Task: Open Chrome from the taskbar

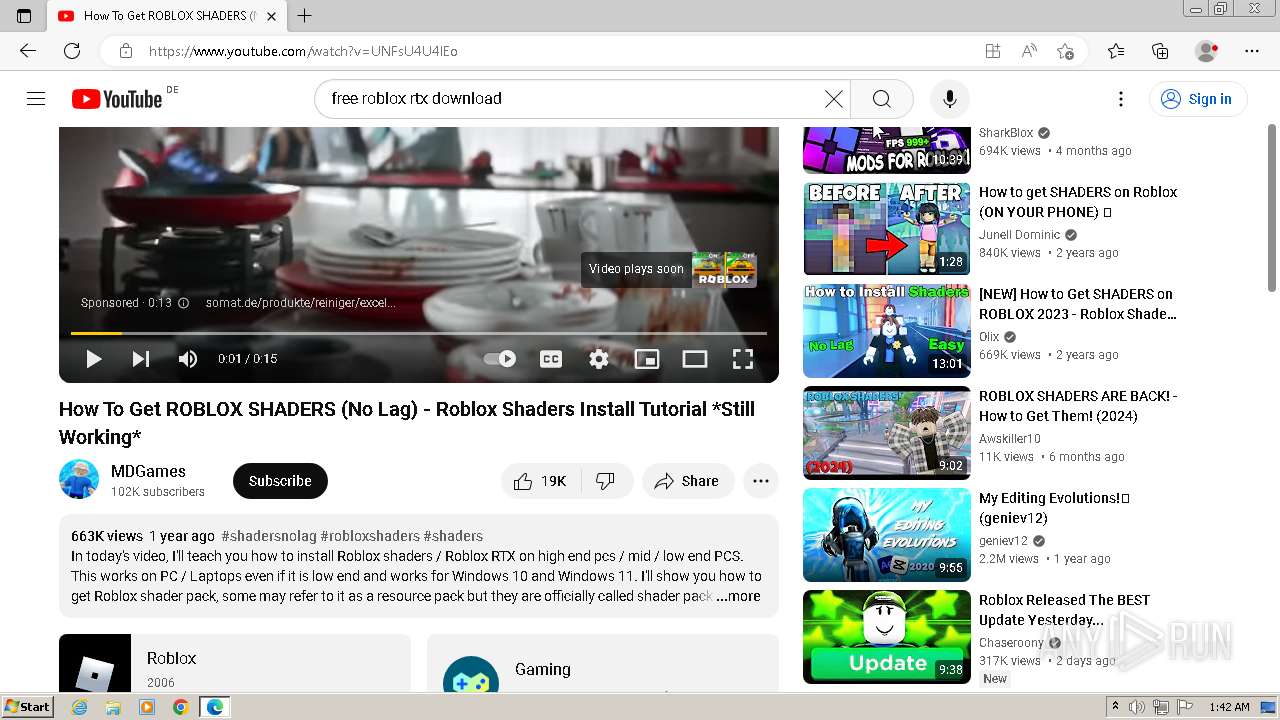Action: [180, 707]
